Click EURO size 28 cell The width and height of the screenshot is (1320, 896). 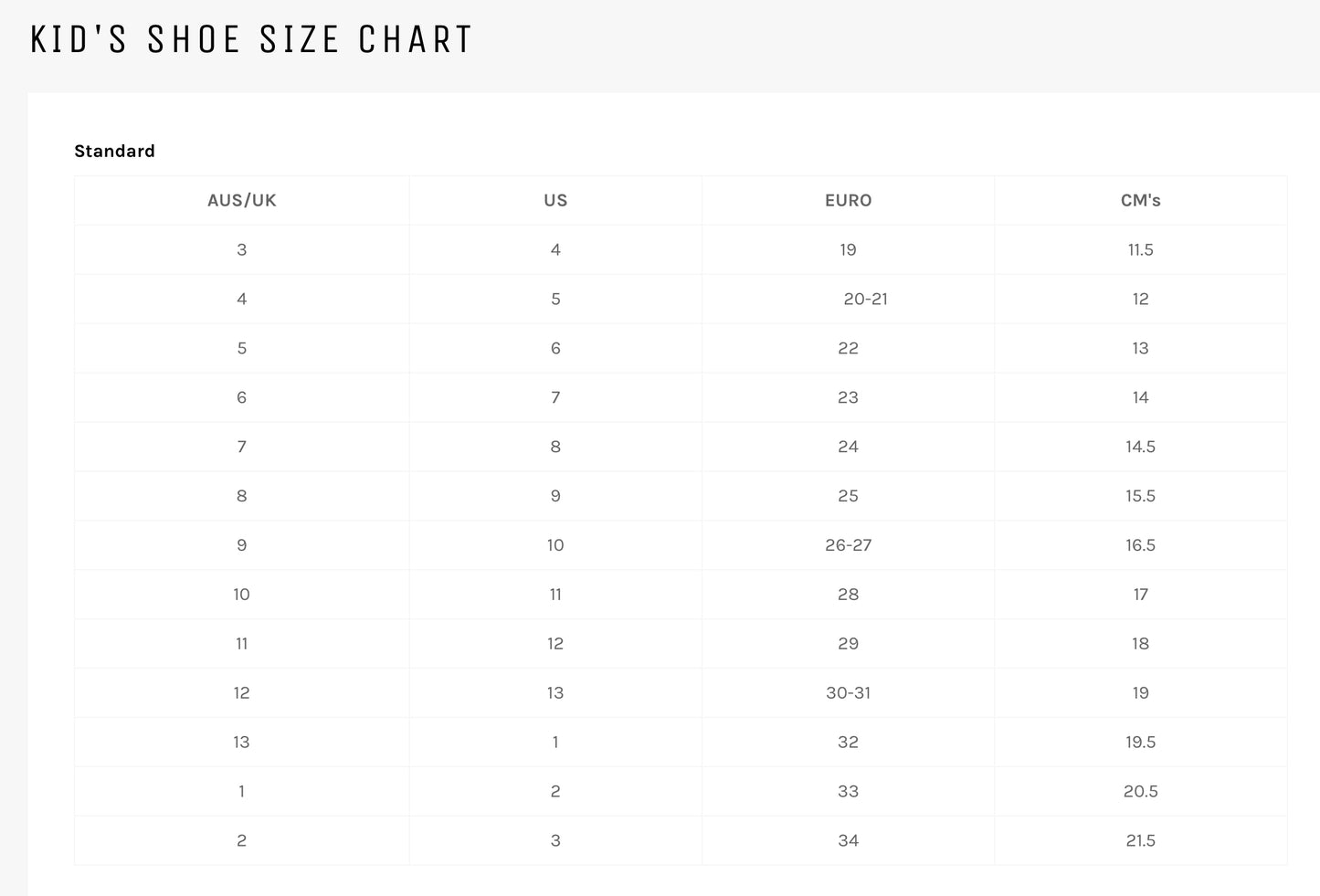coord(848,595)
